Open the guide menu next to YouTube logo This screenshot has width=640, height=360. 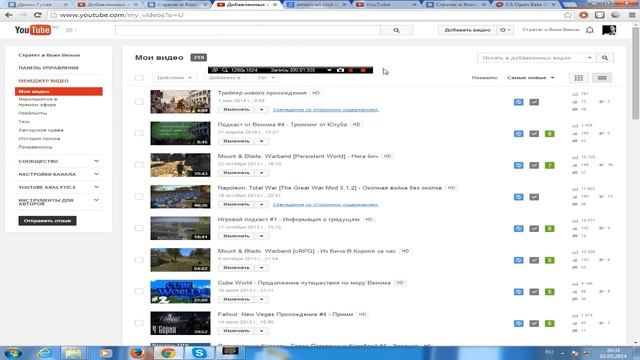(x=71, y=30)
